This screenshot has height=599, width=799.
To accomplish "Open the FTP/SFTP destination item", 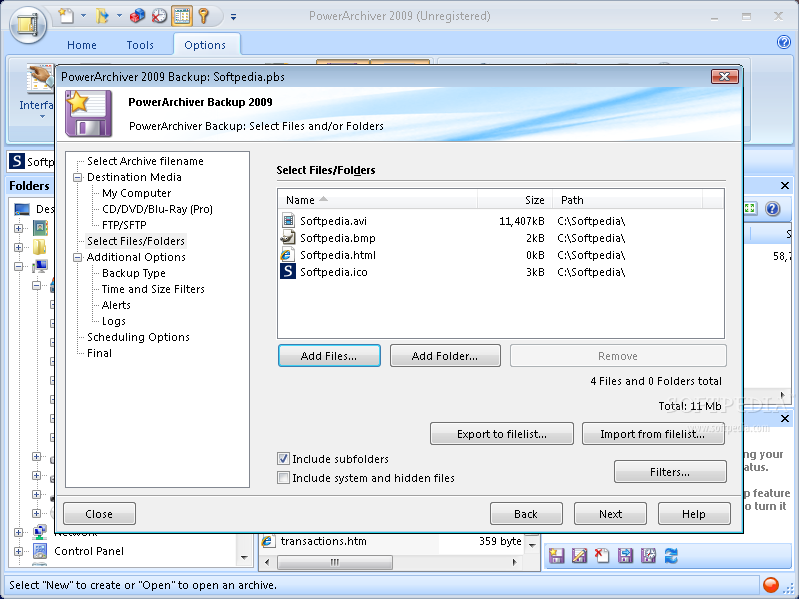I will tap(124, 225).
